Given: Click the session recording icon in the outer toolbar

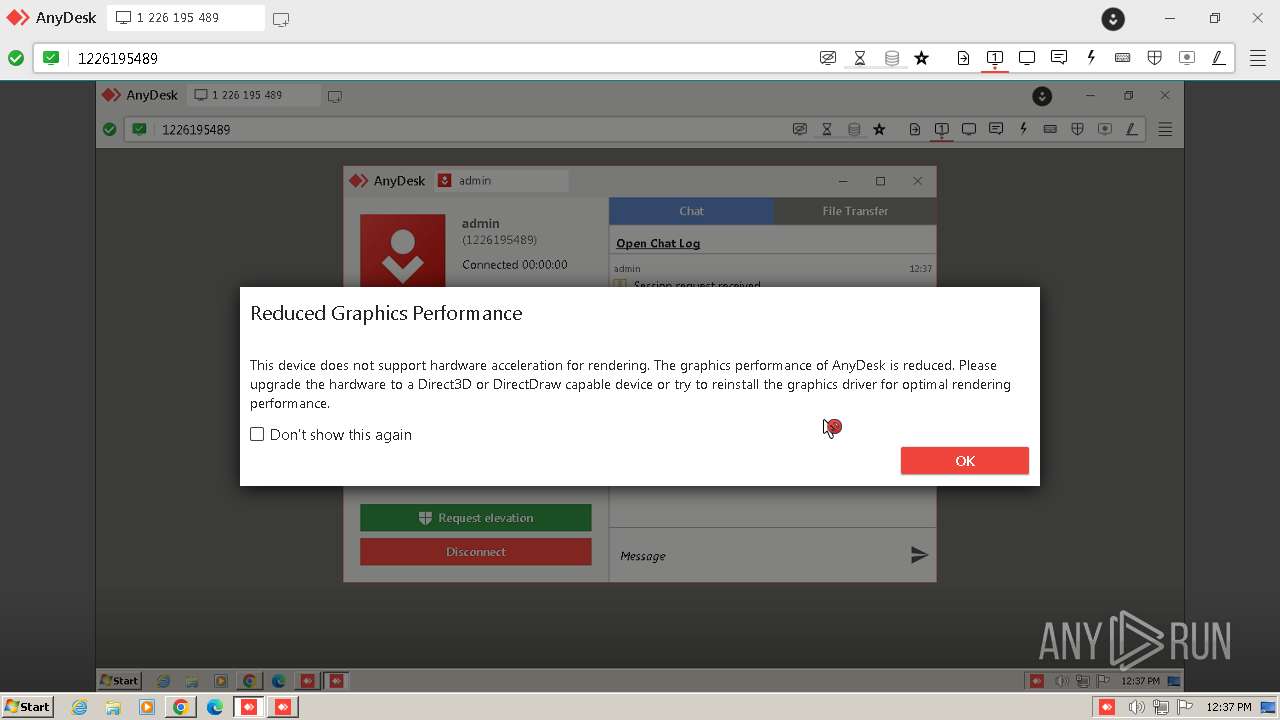Looking at the screenshot, I should (1187, 58).
